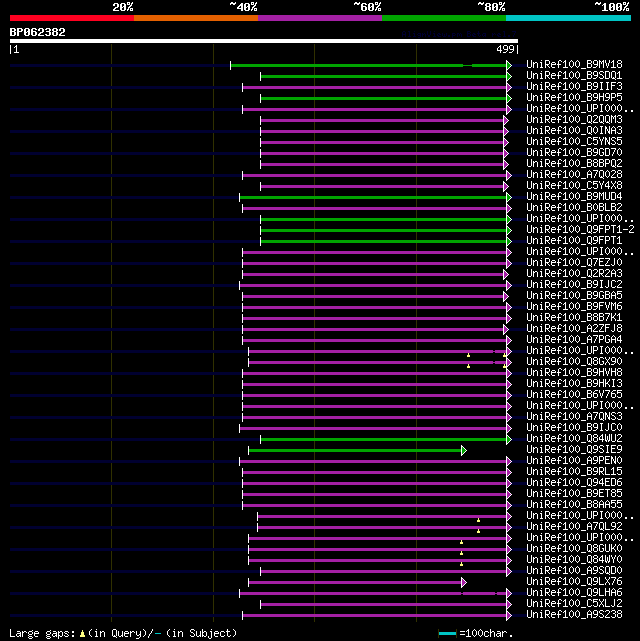This screenshot has height=641, width=640.
Task: Choose the UniRef100_B9HVH8 hit name
Action: pyautogui.click(x=574, y=373)
